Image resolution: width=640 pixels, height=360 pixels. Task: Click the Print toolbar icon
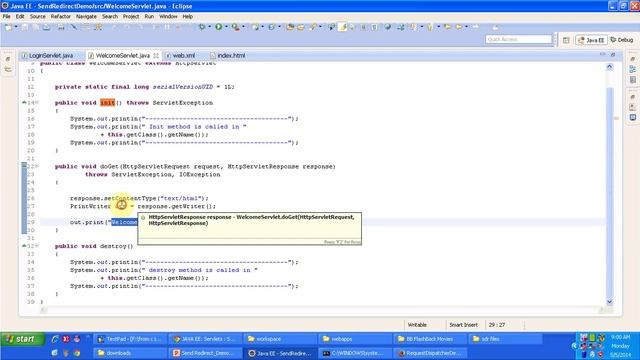click(x=61, y=27)
